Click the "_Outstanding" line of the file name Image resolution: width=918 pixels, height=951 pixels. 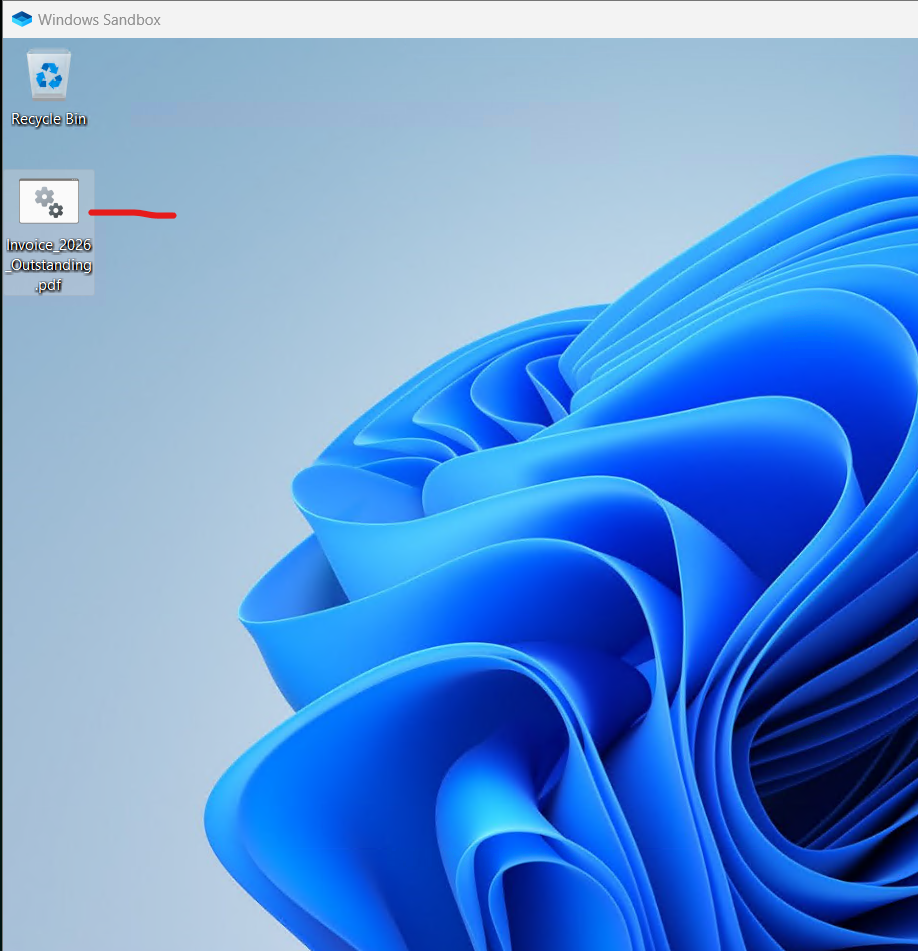(x=49, y=265)
